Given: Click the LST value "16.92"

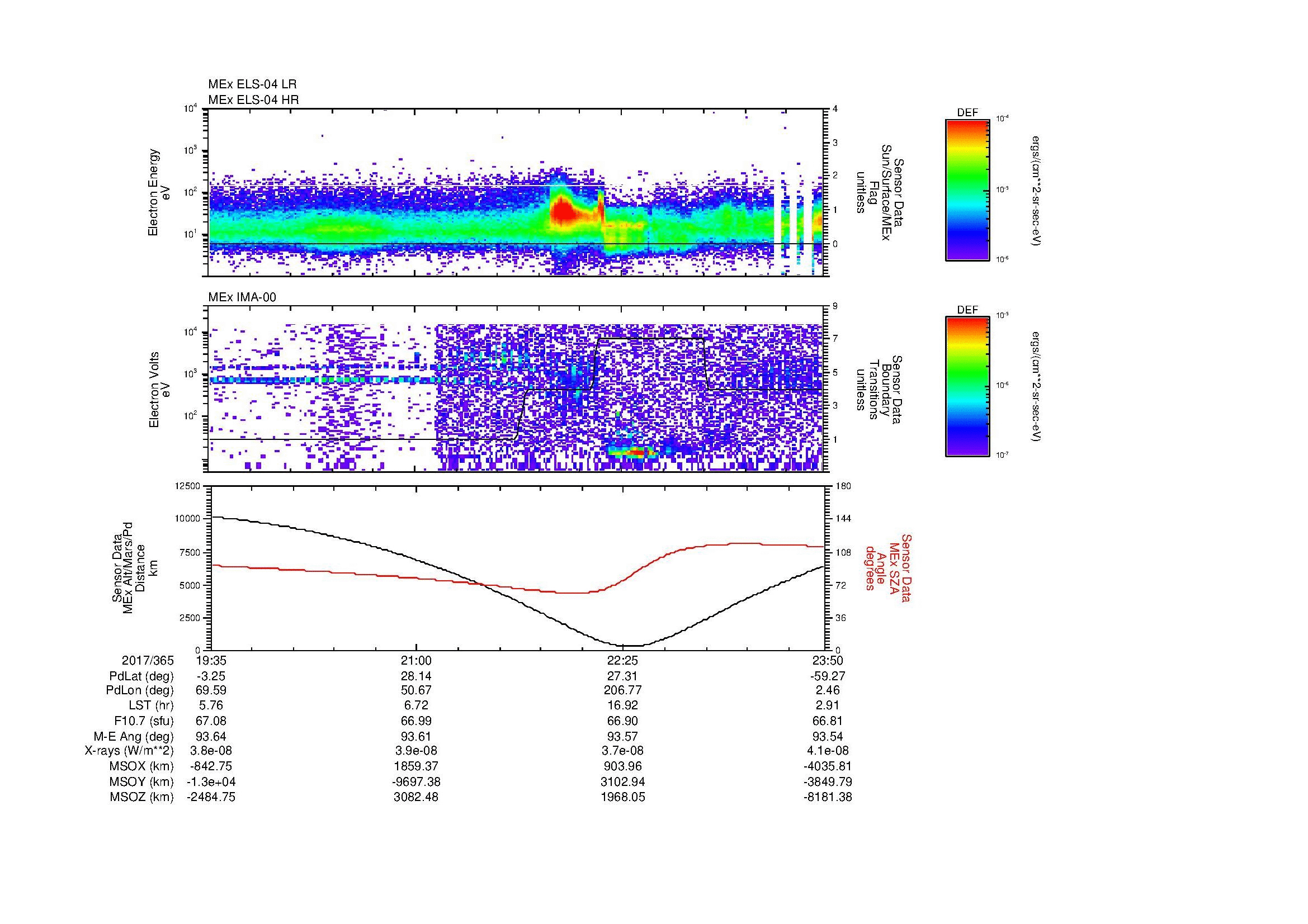Looking at the screenshot, I should [622, 706].
